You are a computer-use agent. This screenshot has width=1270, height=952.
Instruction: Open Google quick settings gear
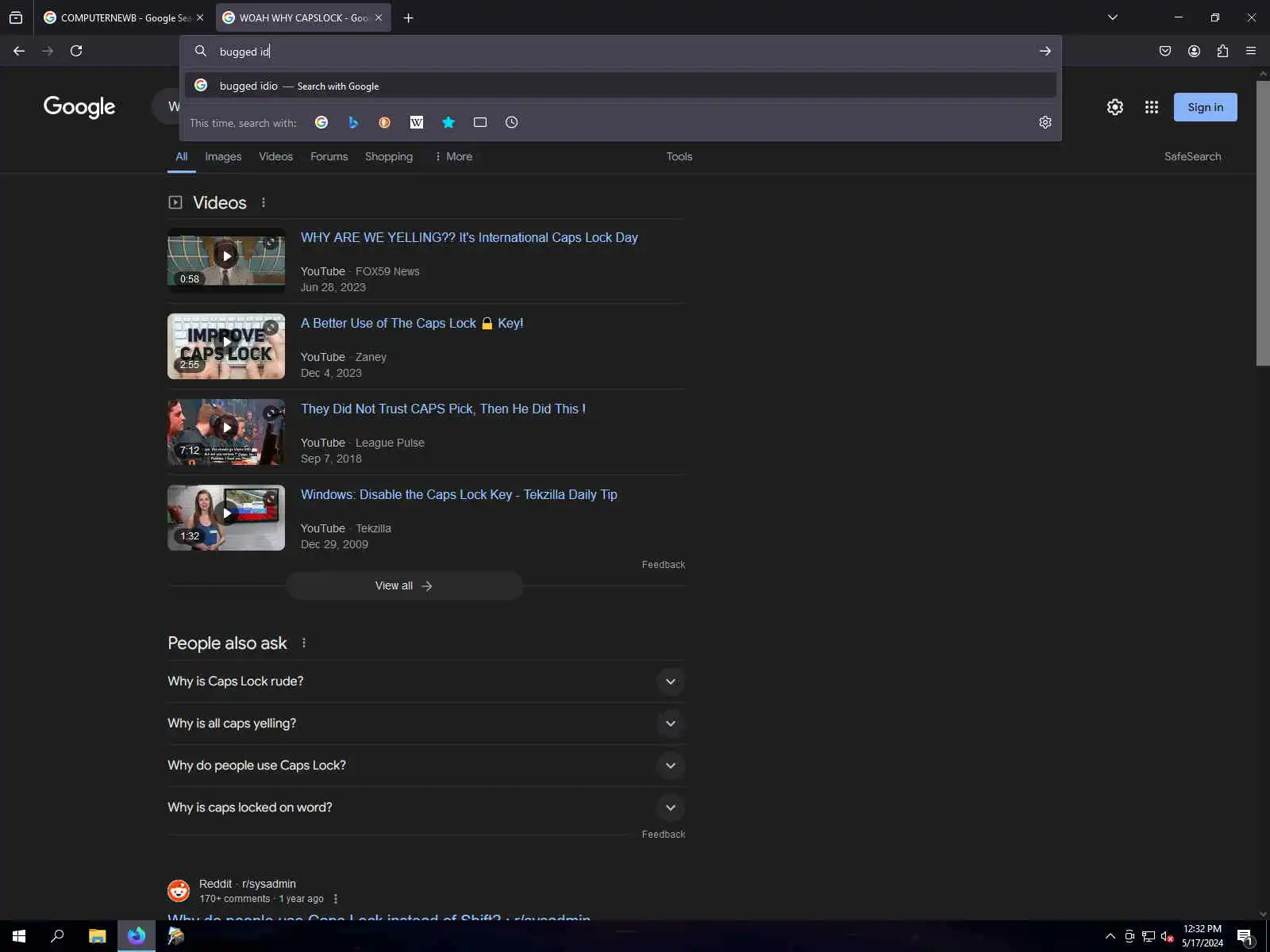(1115, 107)
